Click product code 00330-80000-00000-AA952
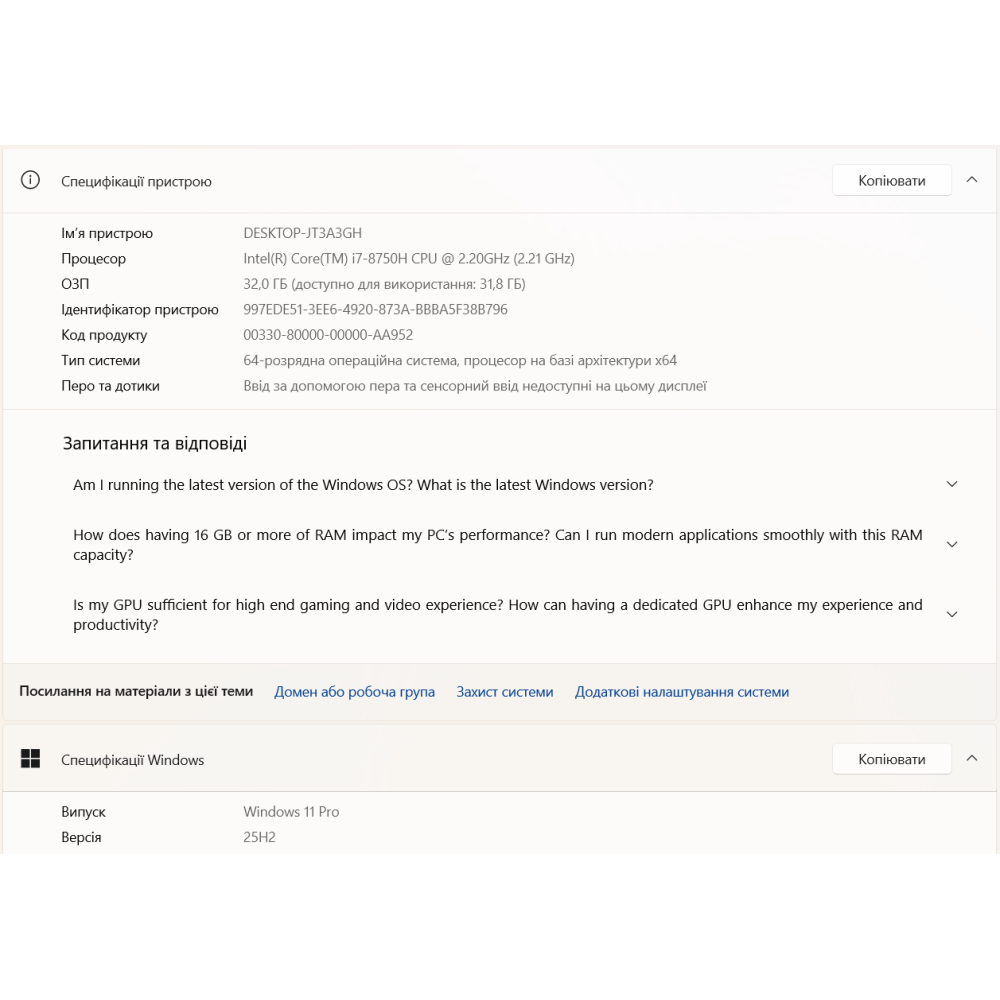The image size is (1000, 1000). (328, 335)
